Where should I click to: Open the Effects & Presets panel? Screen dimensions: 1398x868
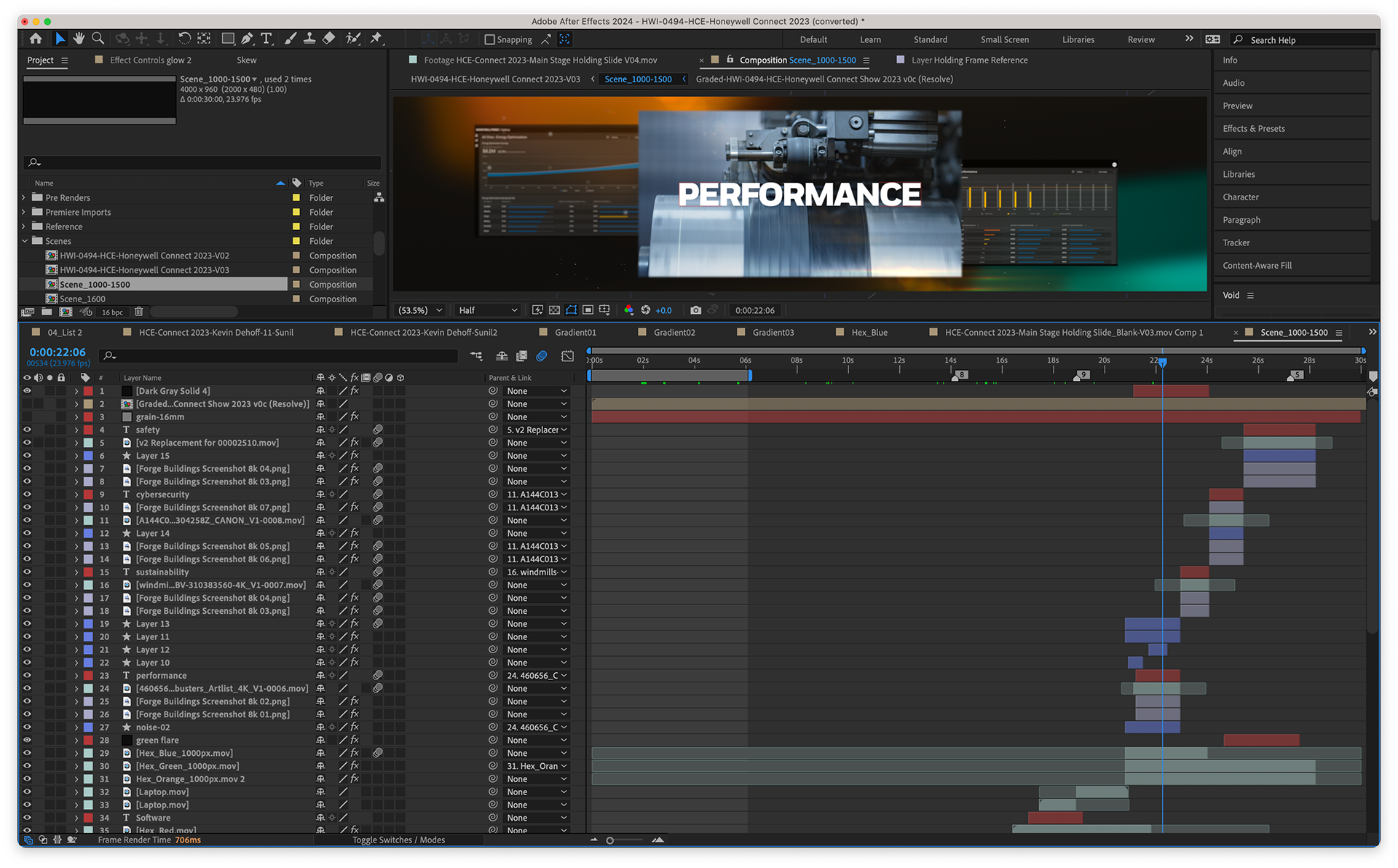[x=1253, y=129]
